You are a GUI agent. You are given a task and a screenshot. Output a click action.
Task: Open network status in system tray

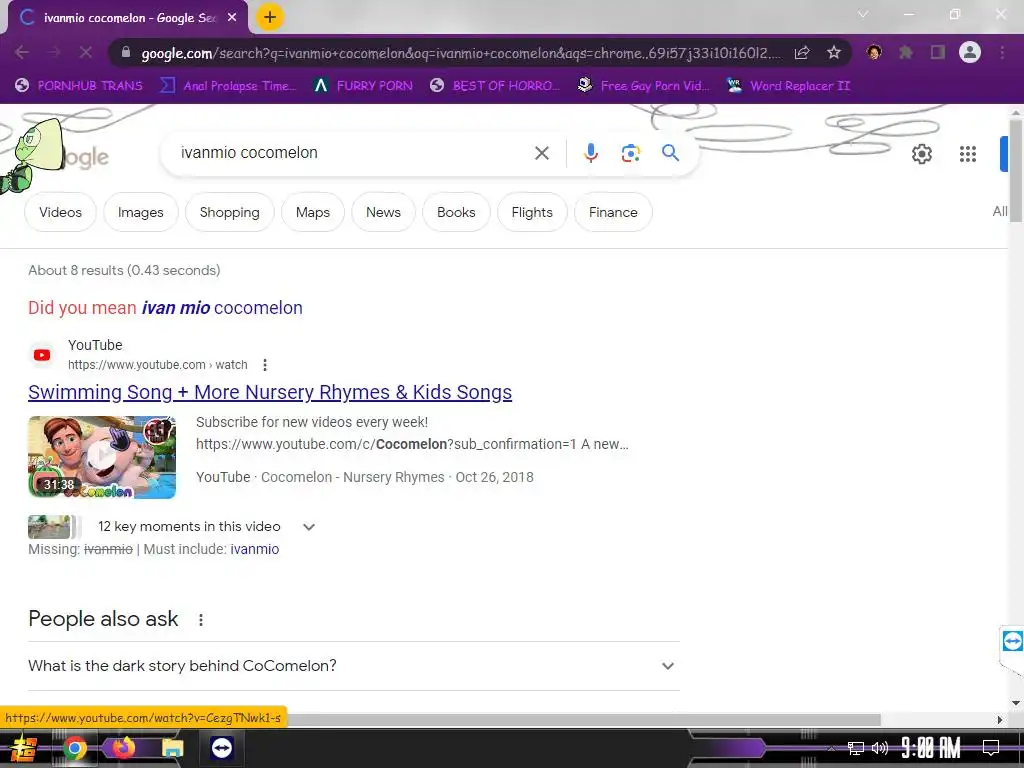coord(856,748)
